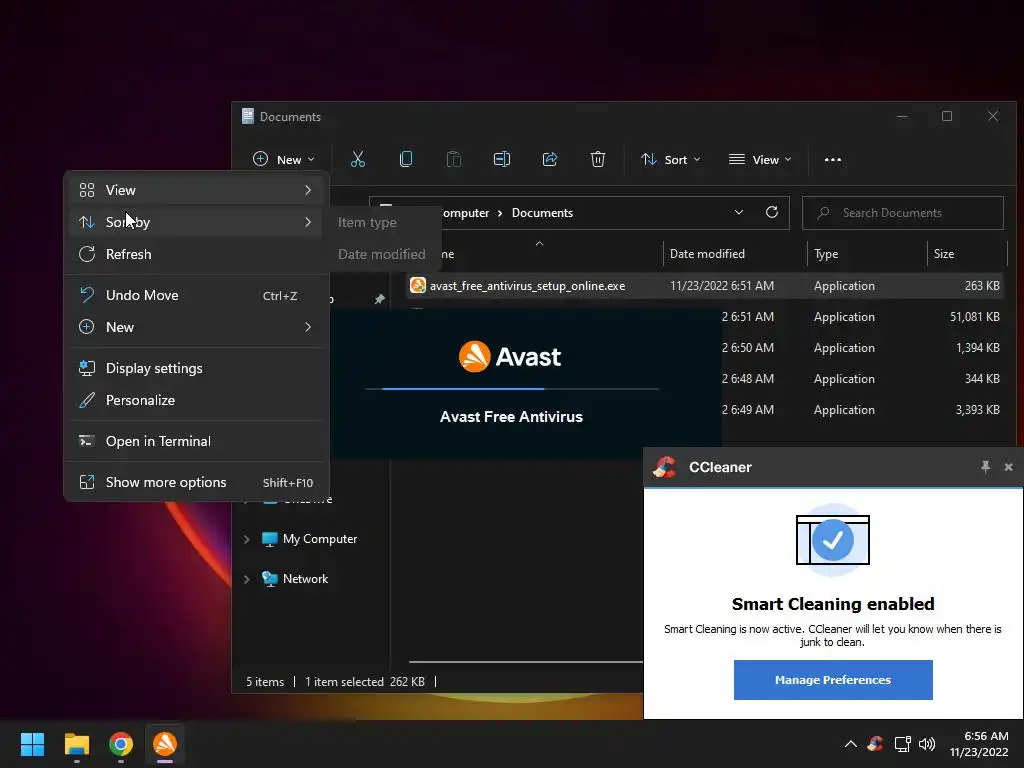Open the clock and date in taskbar
This screenshot has height=768, width=1024.
[979, 744]
